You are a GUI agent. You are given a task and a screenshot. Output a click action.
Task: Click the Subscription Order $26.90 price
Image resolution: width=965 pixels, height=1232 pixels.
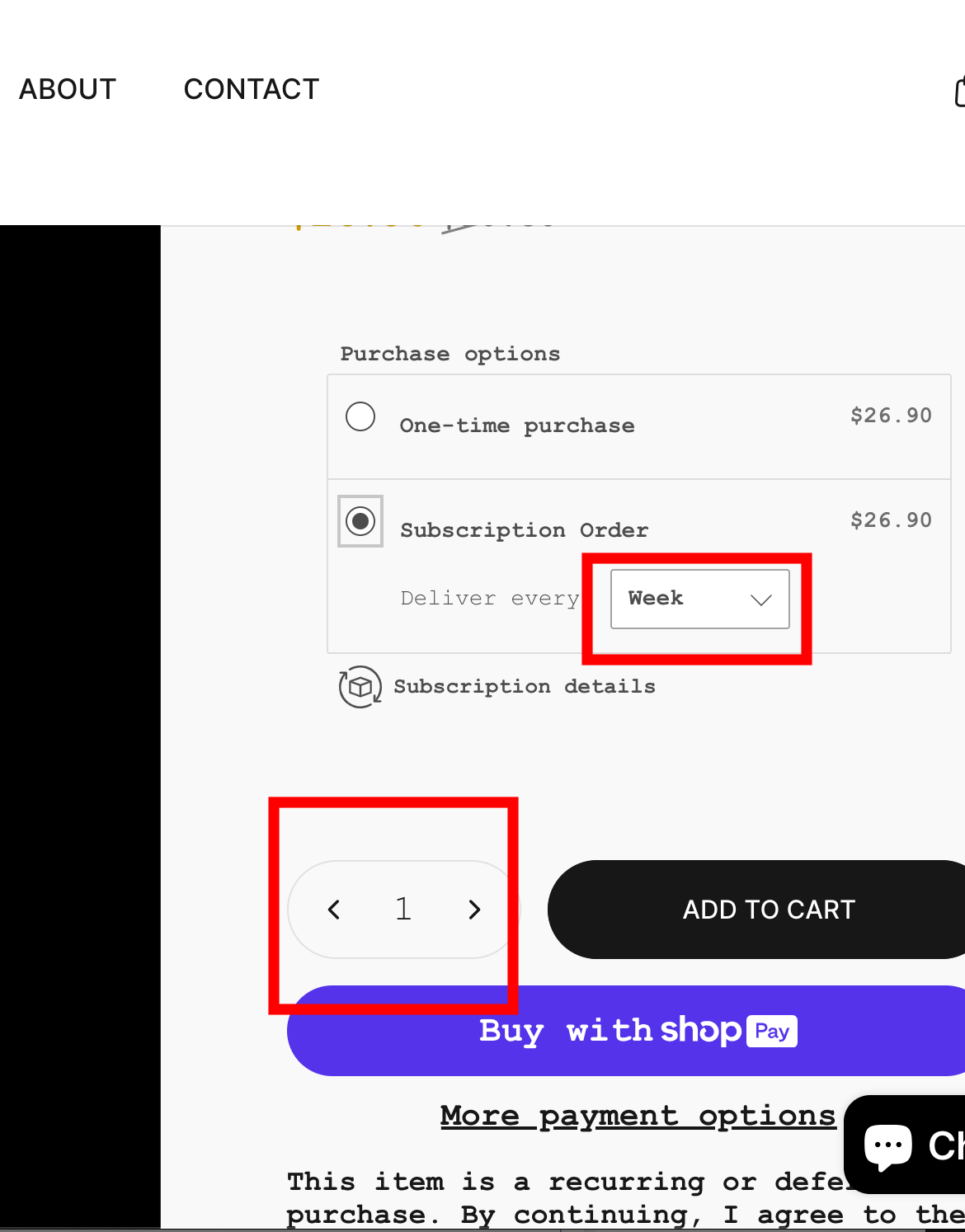click(x=891, y=520)
